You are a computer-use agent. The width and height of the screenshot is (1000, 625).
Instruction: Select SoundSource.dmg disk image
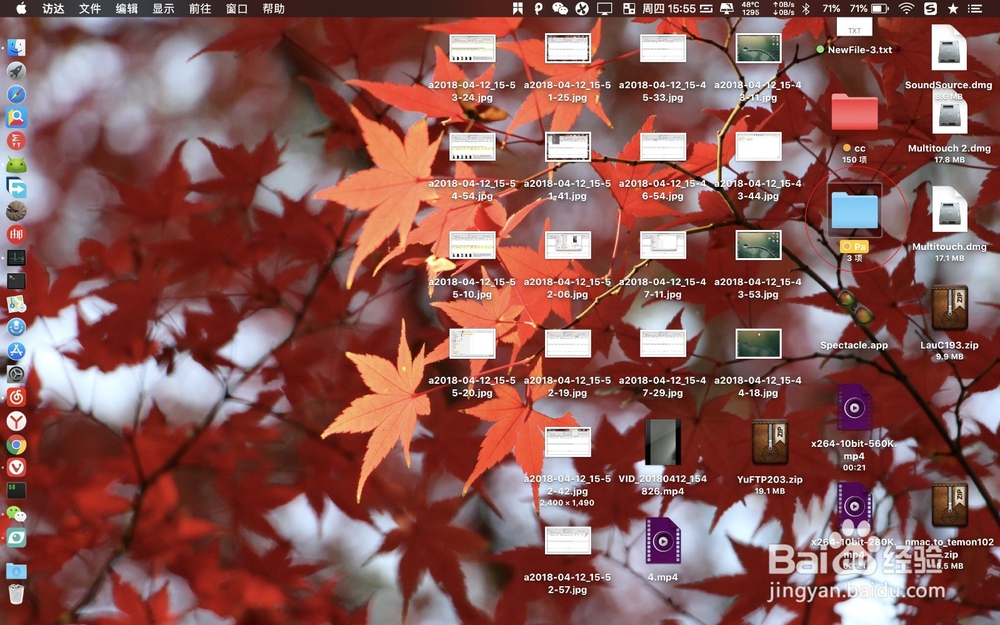949,48
